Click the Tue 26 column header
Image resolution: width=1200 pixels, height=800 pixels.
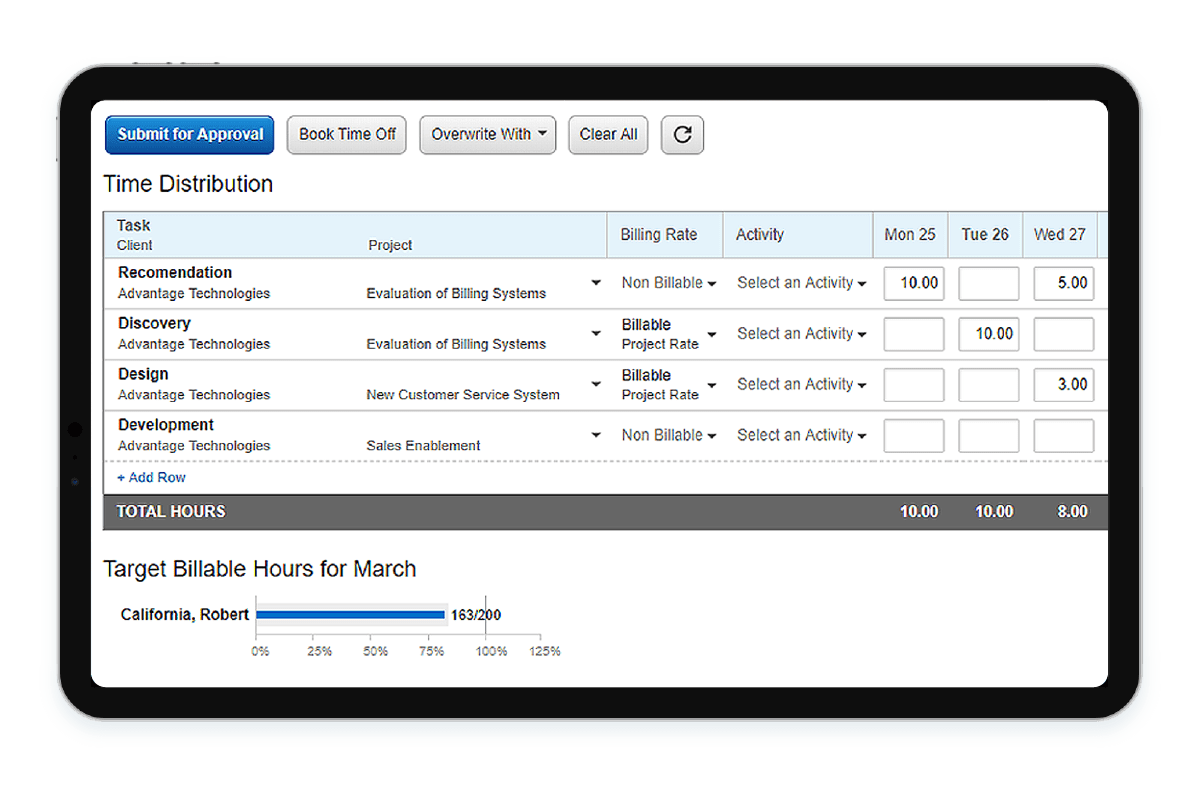pyautogui.click(x=985, y=235)
